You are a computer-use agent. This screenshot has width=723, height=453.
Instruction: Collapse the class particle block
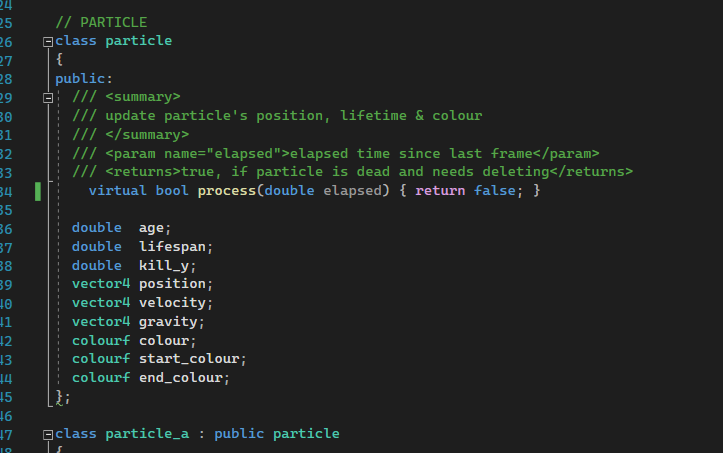(48, 42)
